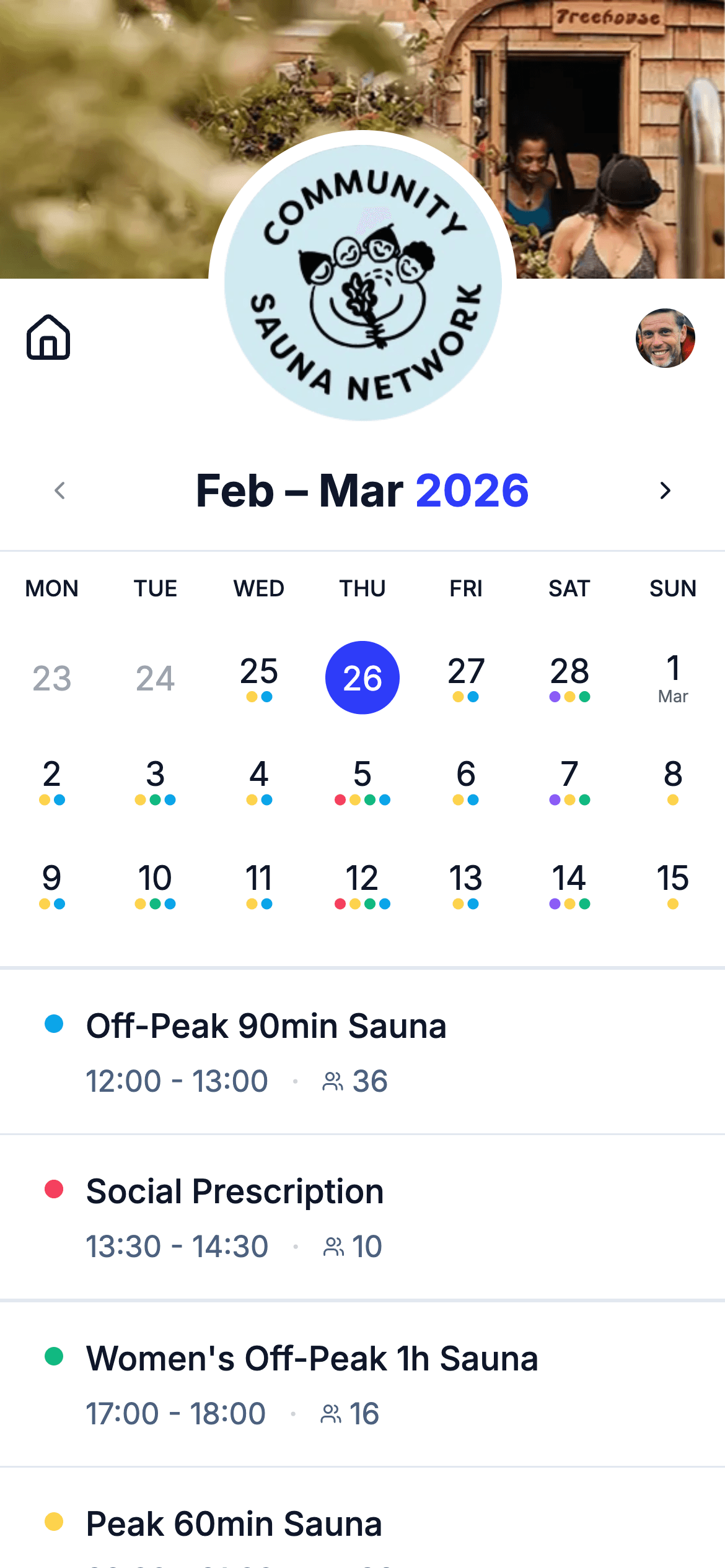725x1568 pixels.
Task: Click the Community Sauna Network logo
Action: coord(362,283)
